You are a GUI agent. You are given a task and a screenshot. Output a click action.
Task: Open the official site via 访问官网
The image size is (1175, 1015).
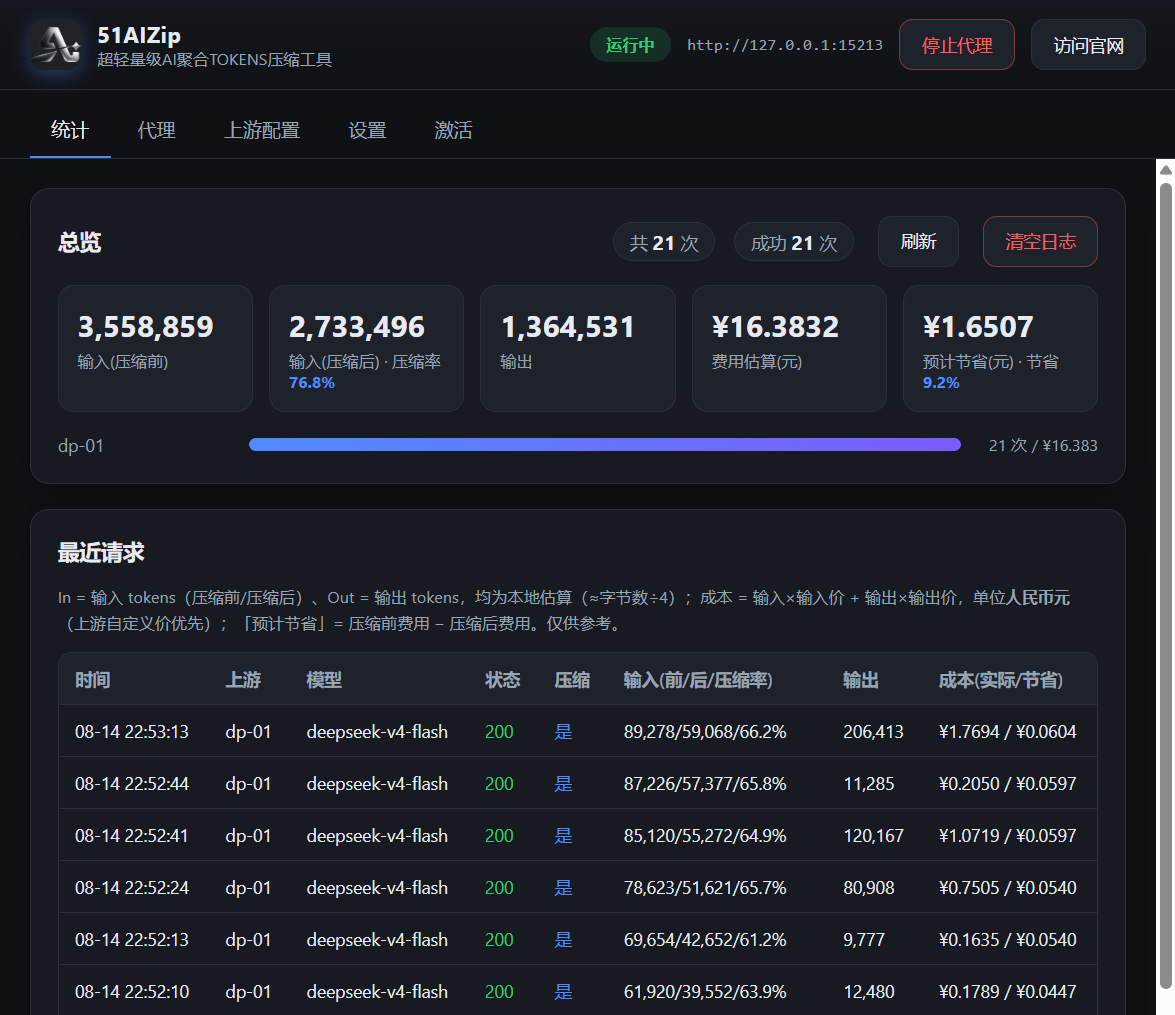(x=1088, y=45)
